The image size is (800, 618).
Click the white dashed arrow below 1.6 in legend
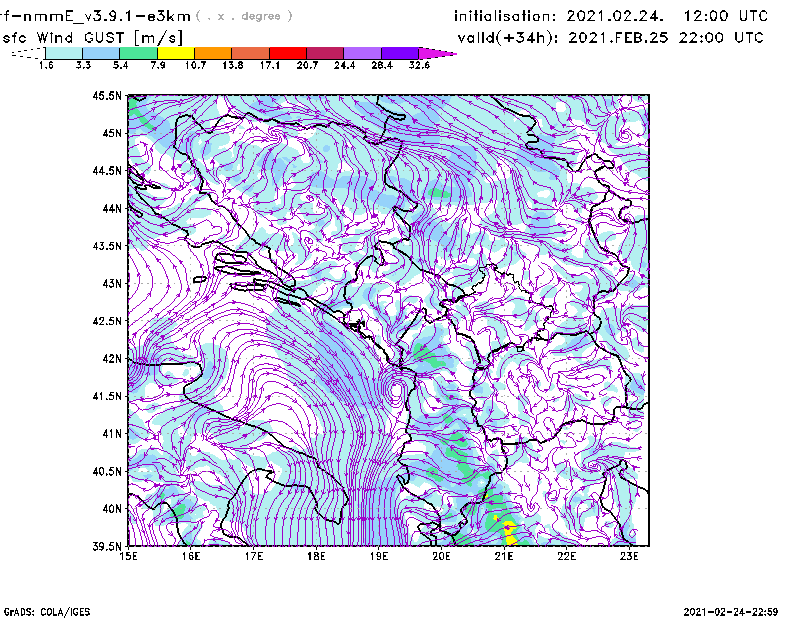28,53
